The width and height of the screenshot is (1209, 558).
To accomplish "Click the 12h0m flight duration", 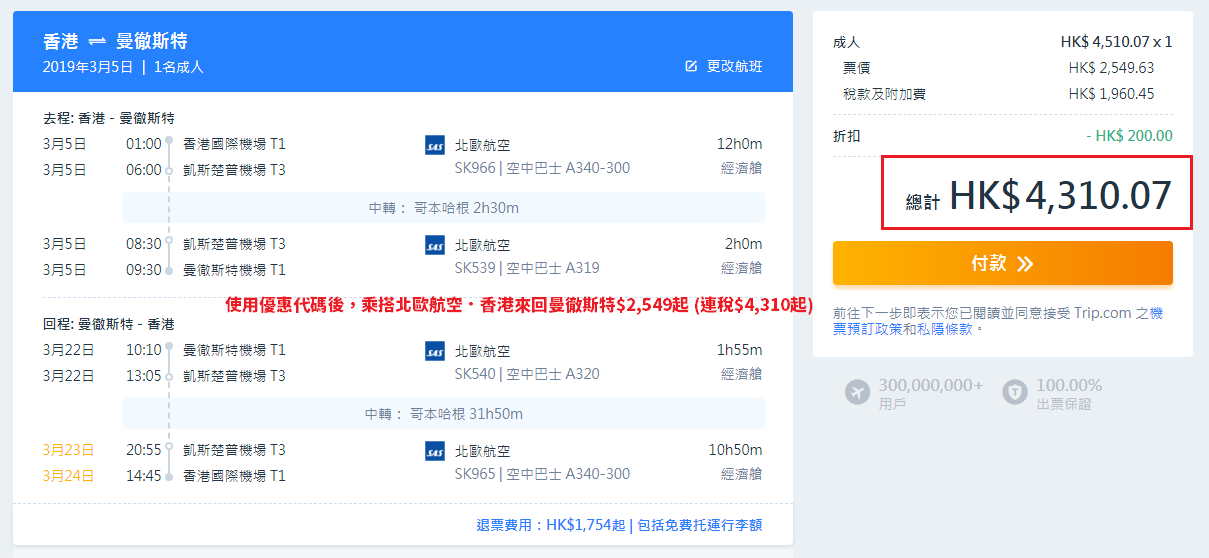I will point(740,144).
